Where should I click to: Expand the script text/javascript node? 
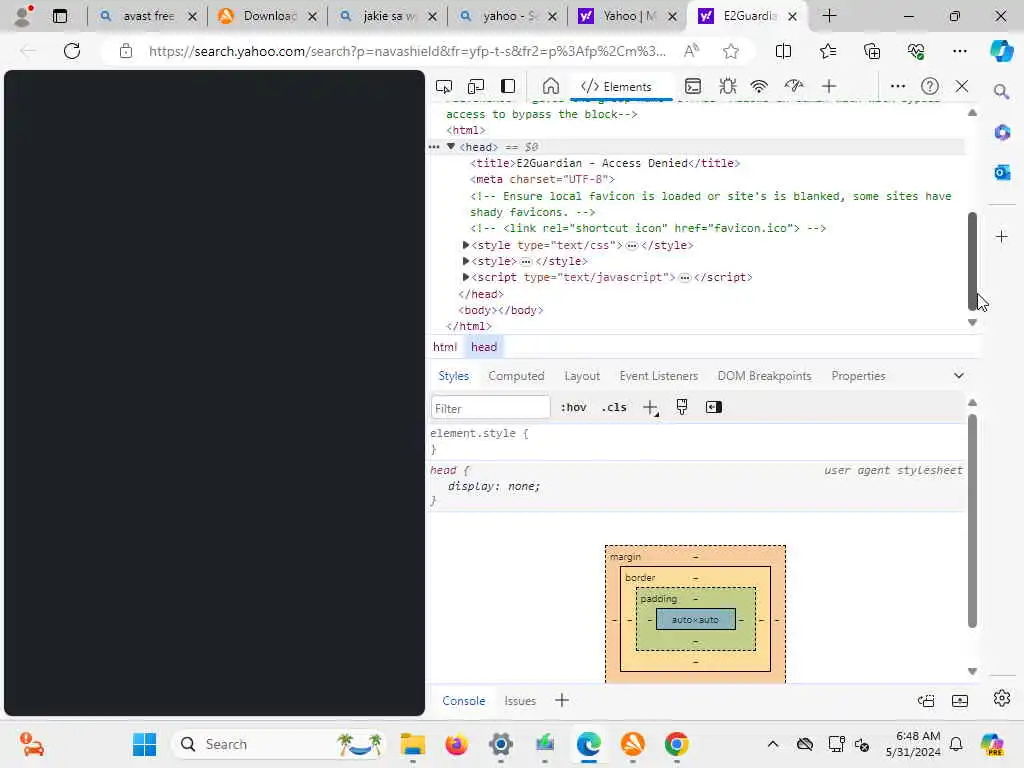466,277
